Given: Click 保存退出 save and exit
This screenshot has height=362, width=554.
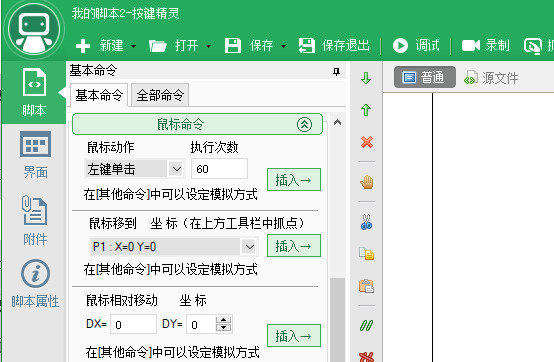Looking at the screenshot, I should [x=334, y=46].
